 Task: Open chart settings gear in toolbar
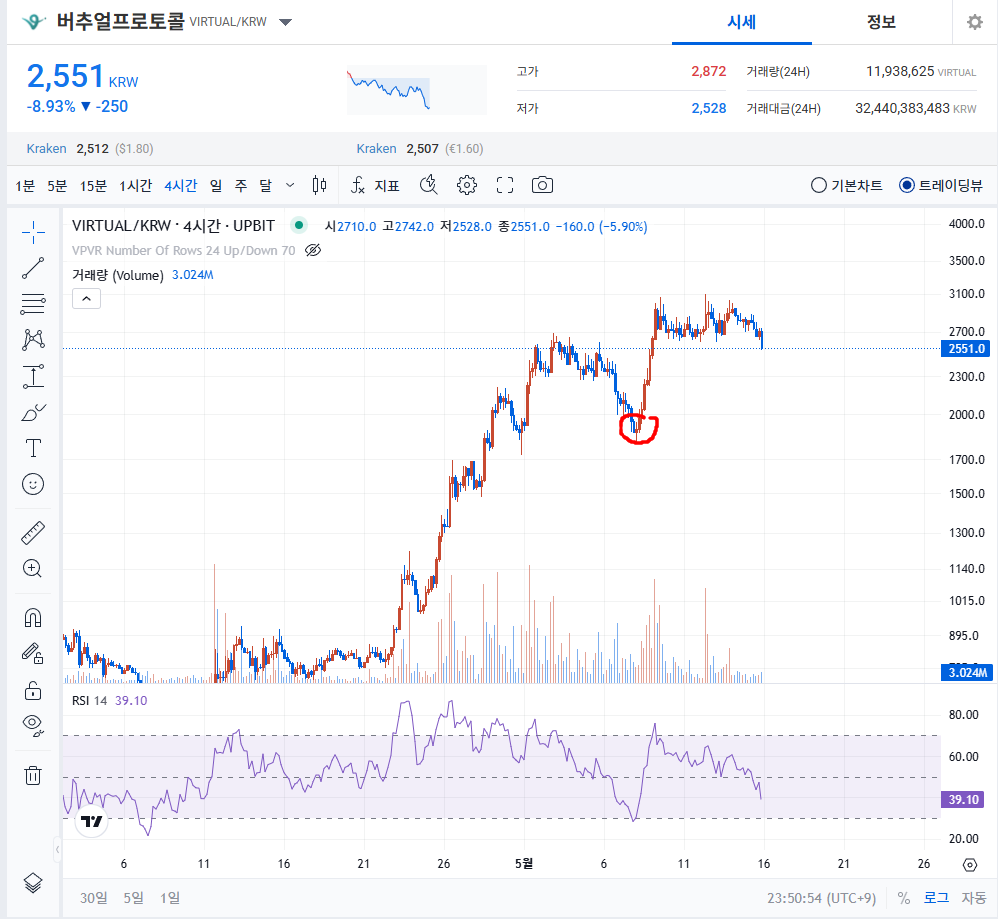[x=467, y=185]
